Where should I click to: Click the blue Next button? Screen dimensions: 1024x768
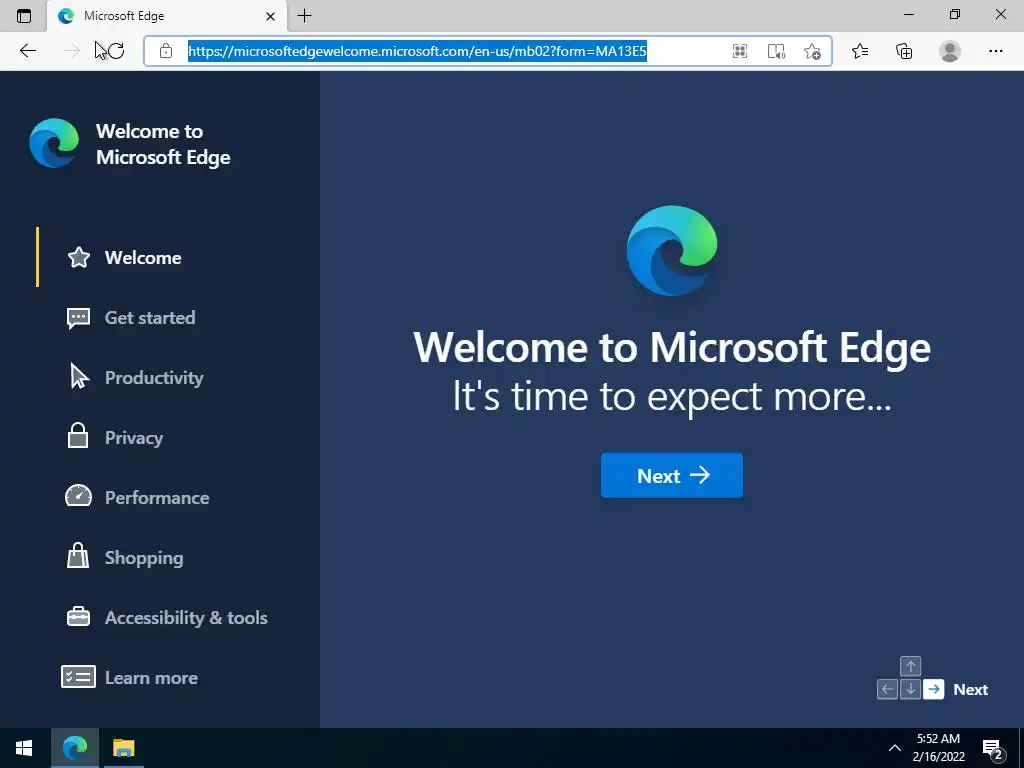pos(671,475)
